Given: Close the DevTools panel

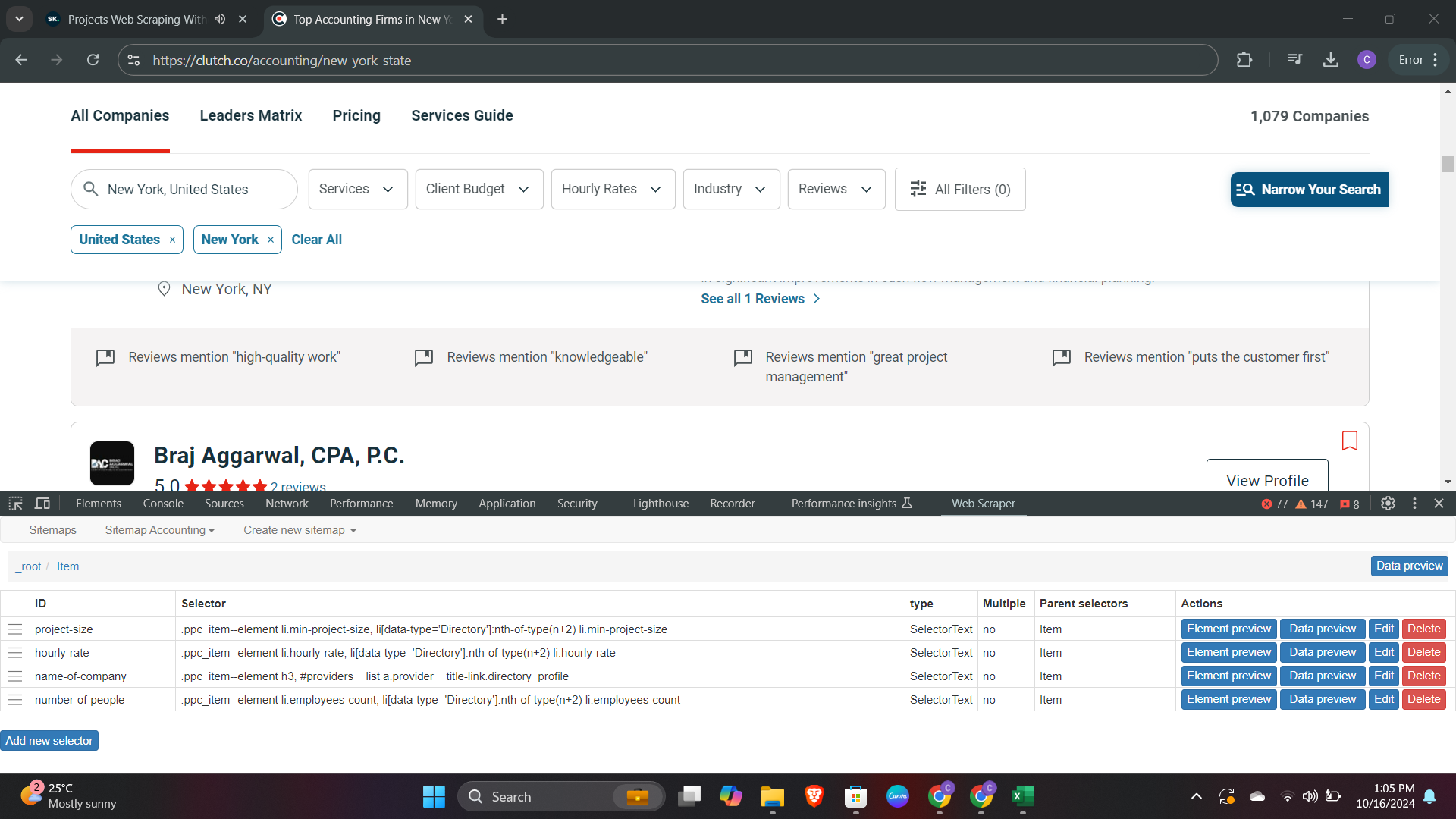Looking at the screenshot, I should pyautogui.click(x=1439, y=504).
